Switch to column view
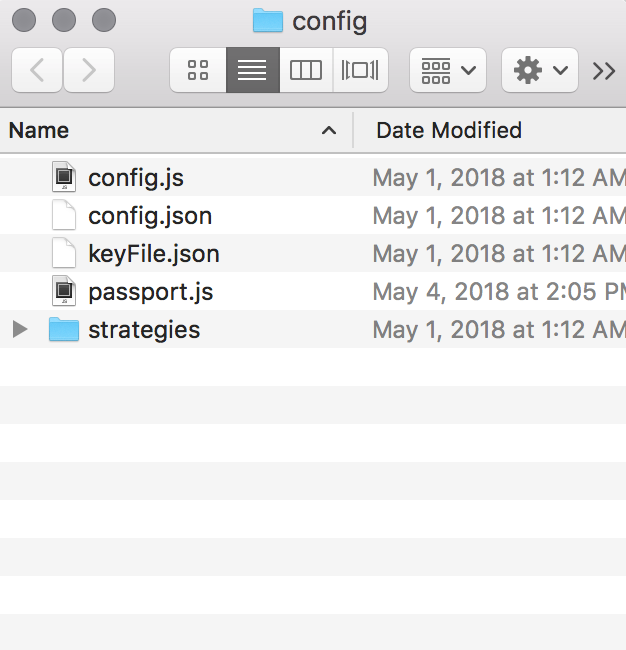The image size is (626, 650). click(306, 70)
